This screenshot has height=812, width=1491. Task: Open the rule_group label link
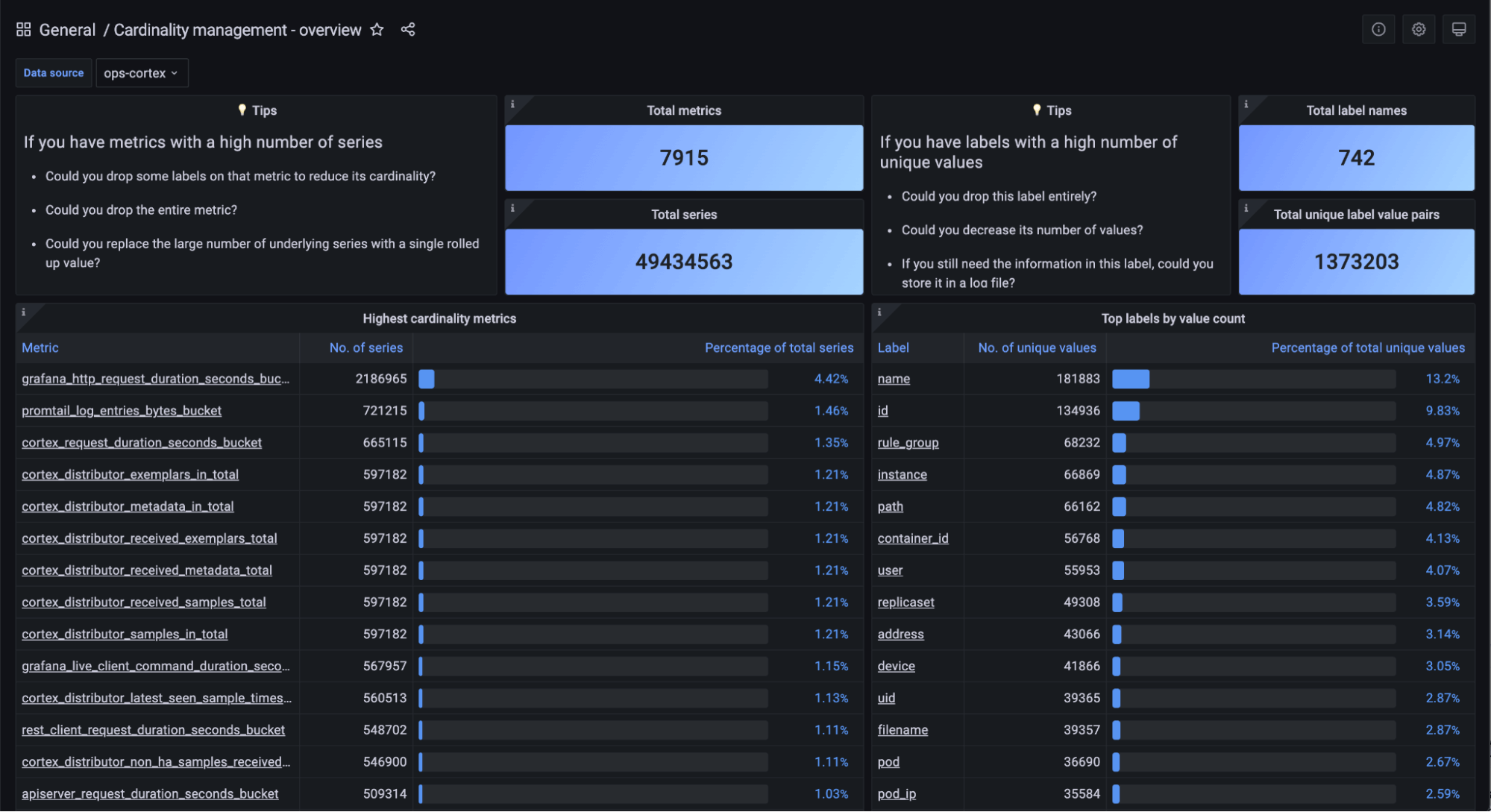coord(907,442)
